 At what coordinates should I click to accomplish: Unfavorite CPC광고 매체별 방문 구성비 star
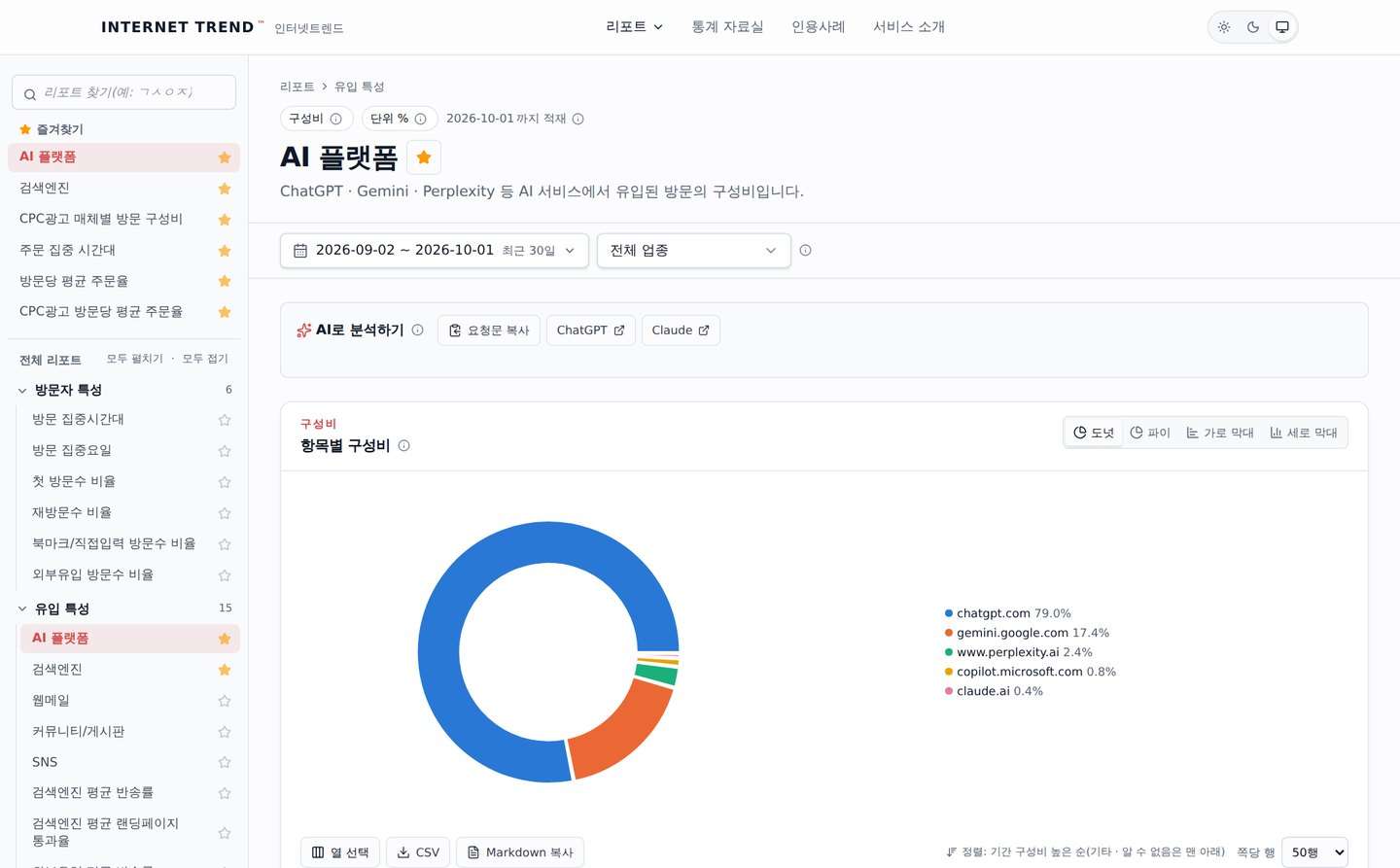[x=225, y=220]
